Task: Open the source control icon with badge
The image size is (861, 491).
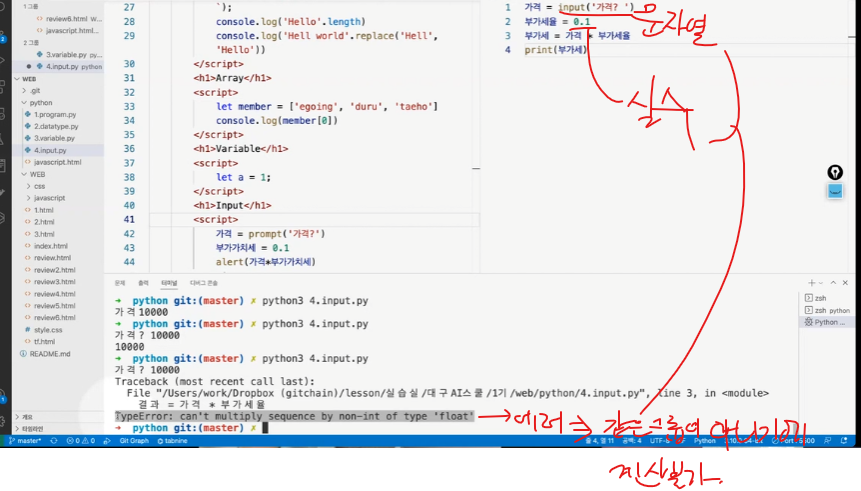Action: coord(2,37)
